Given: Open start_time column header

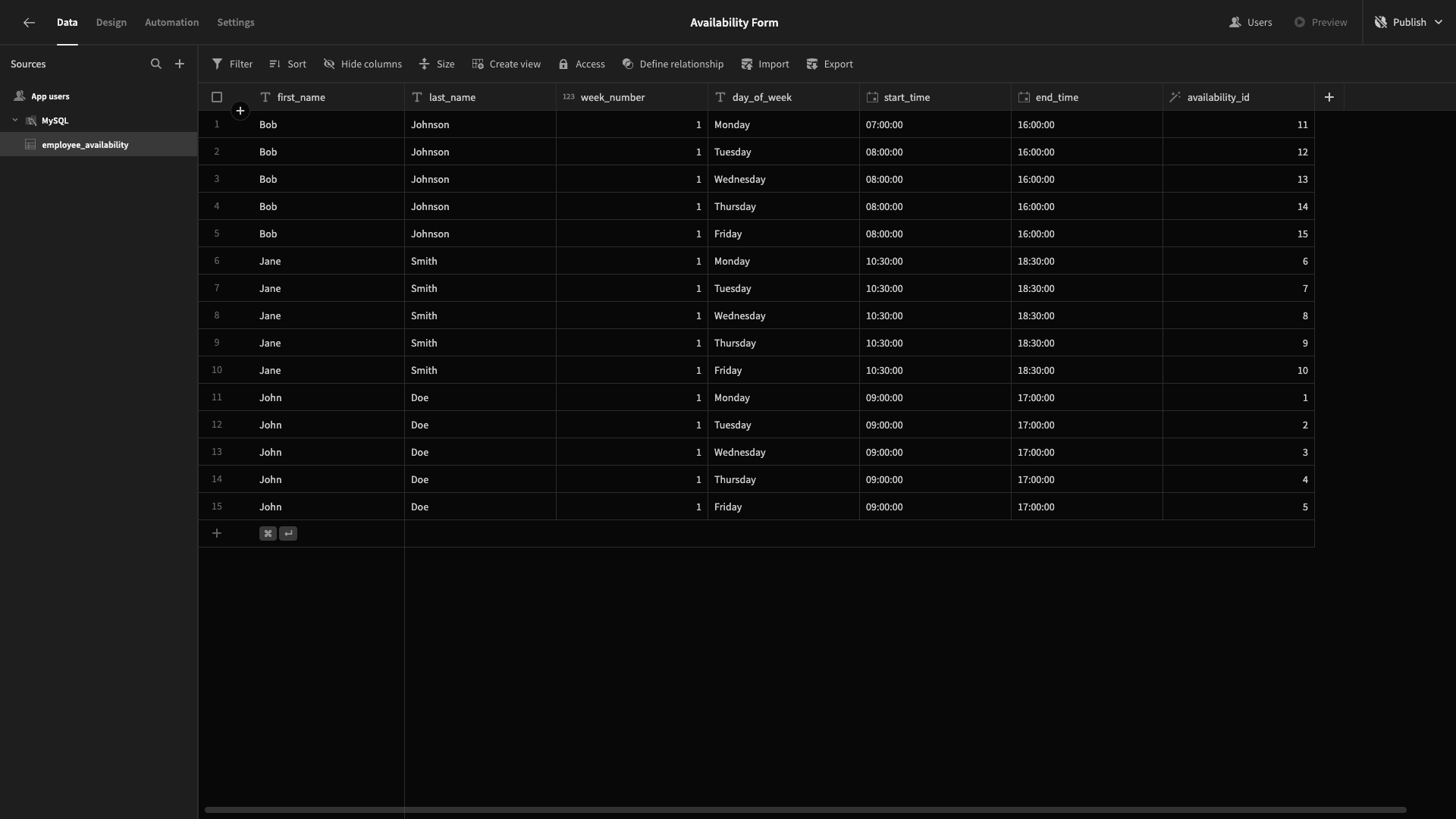Looking at the screenshot, I should click(x=935, y=97).
